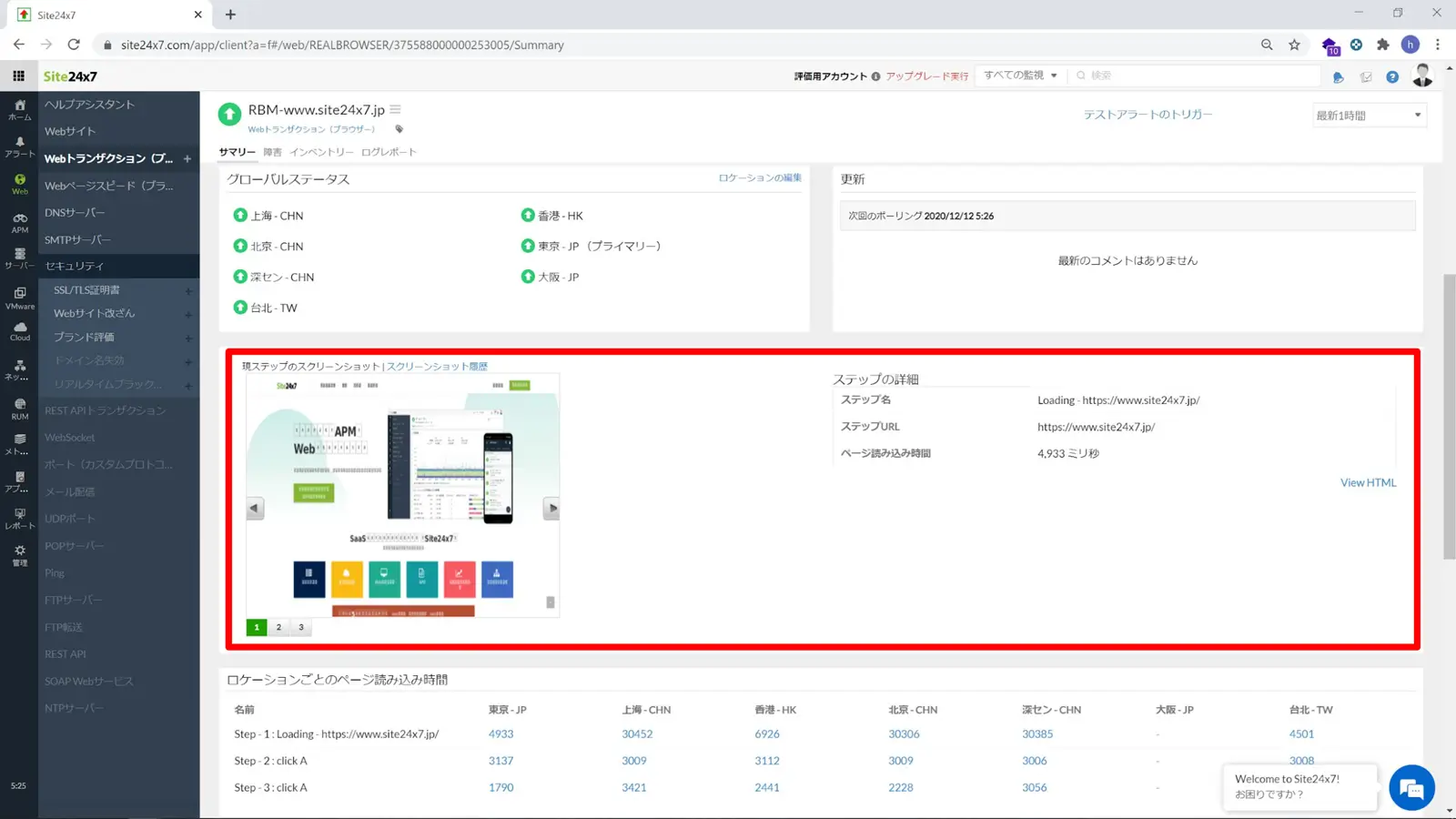Open the hamburger menu beside RBM-www.site24x7.jp
The height and width of the screenshot is (819, 1456).
pos(395,109)
